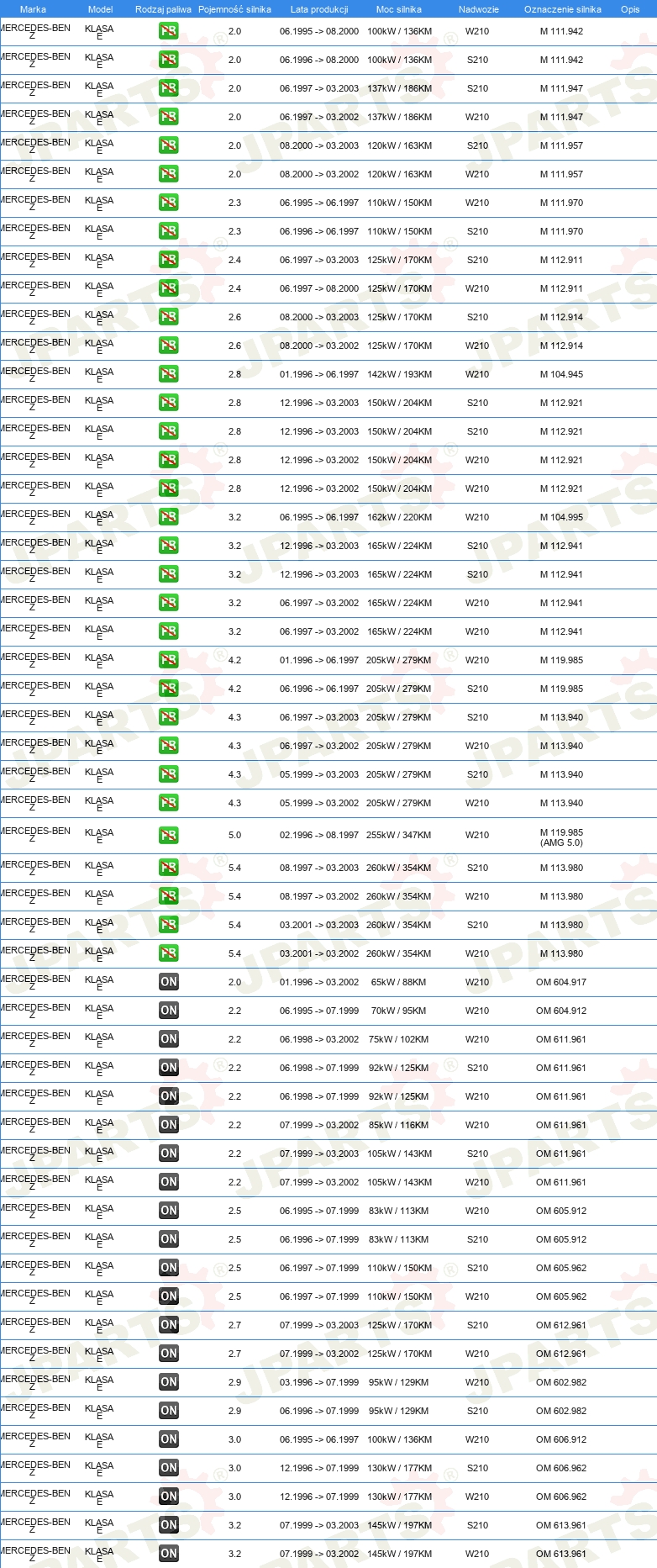Click the PB icon in the M 111.970 W210 row
Image resolution: width=657 pixels, height=1568 pixels.
pyautogui.click(x=169, y=203)
